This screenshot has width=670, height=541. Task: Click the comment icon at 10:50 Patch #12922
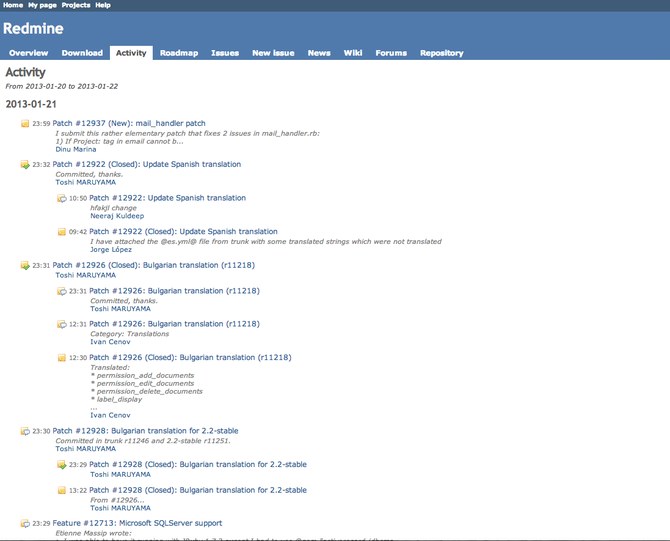(x=62, y=198)
